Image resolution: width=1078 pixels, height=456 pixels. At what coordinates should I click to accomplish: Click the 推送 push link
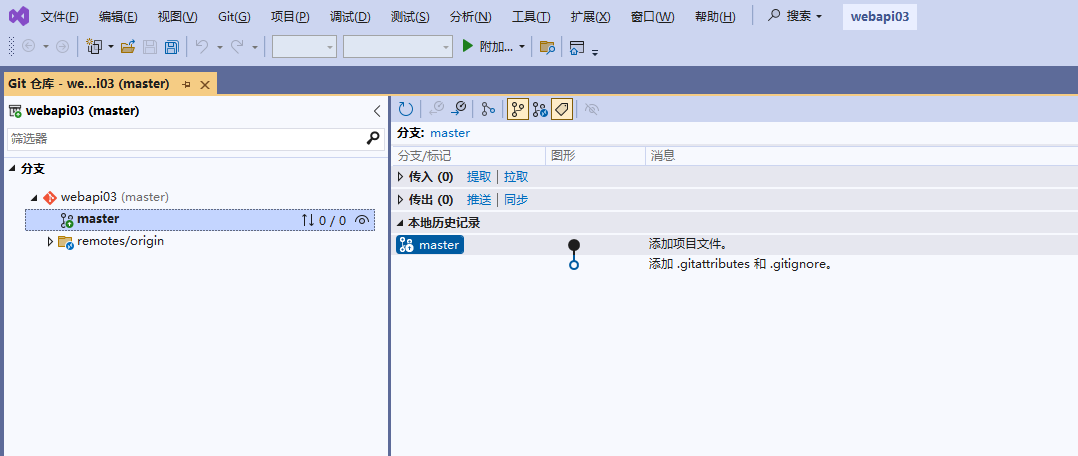[479, 199]
